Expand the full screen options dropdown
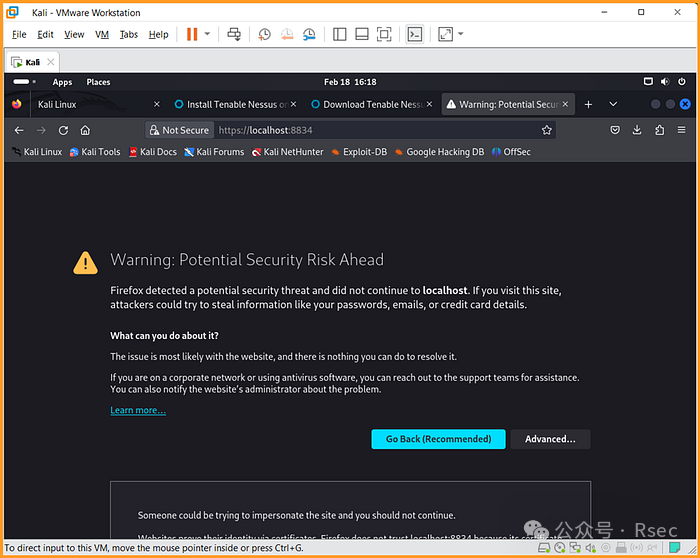Image resolution: width=700 pixels, height=558 pixels. (460, 34)
